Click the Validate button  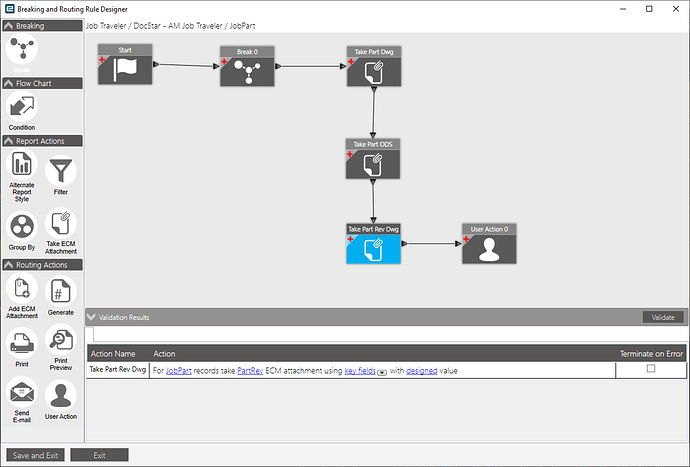tap(663, 317)
